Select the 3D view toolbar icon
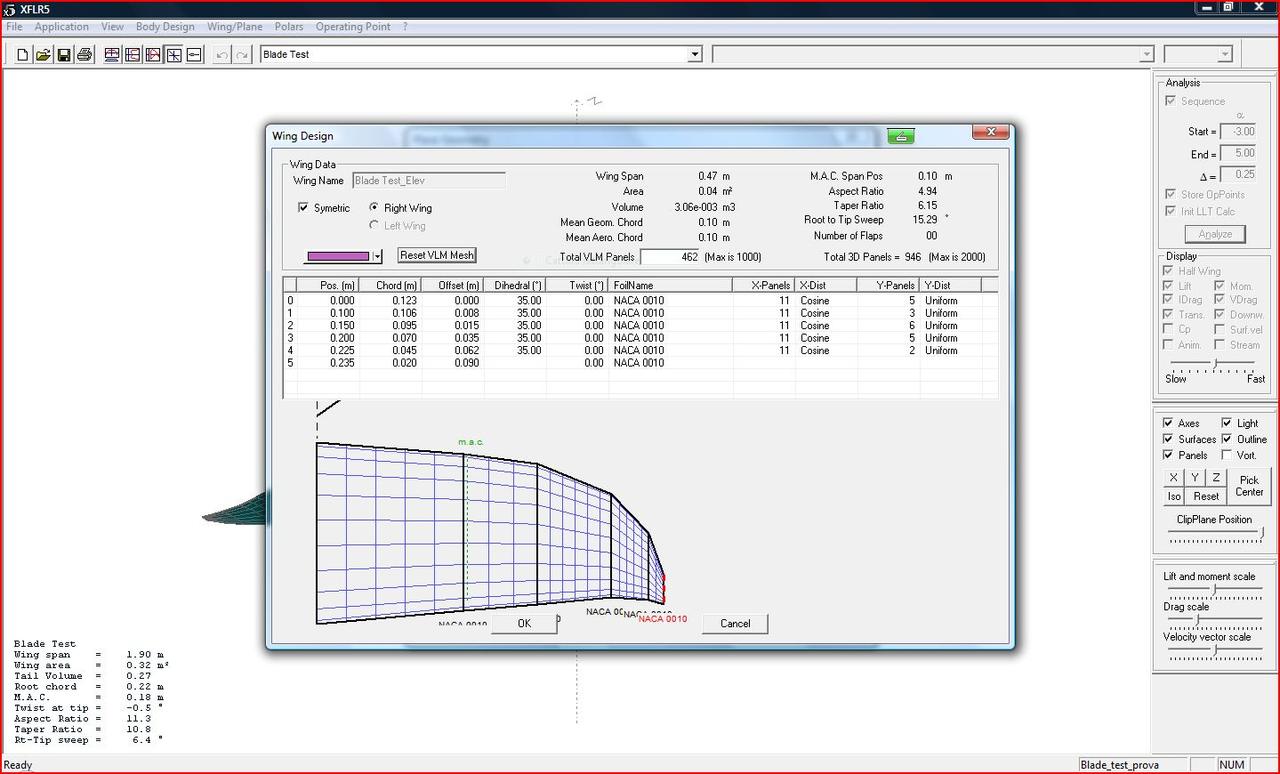The width and height of the screenshot is (1280, 774). pyautogui.click(x=174, y=55)
